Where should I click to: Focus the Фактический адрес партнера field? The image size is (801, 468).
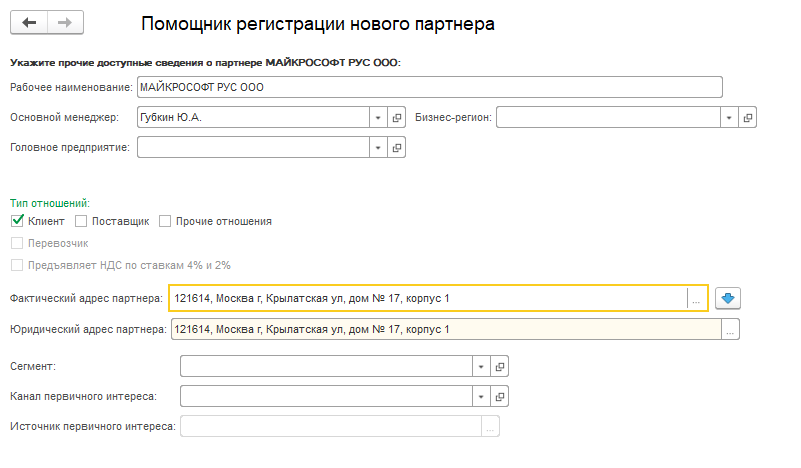pyautogui.click(x=428, y=298)
